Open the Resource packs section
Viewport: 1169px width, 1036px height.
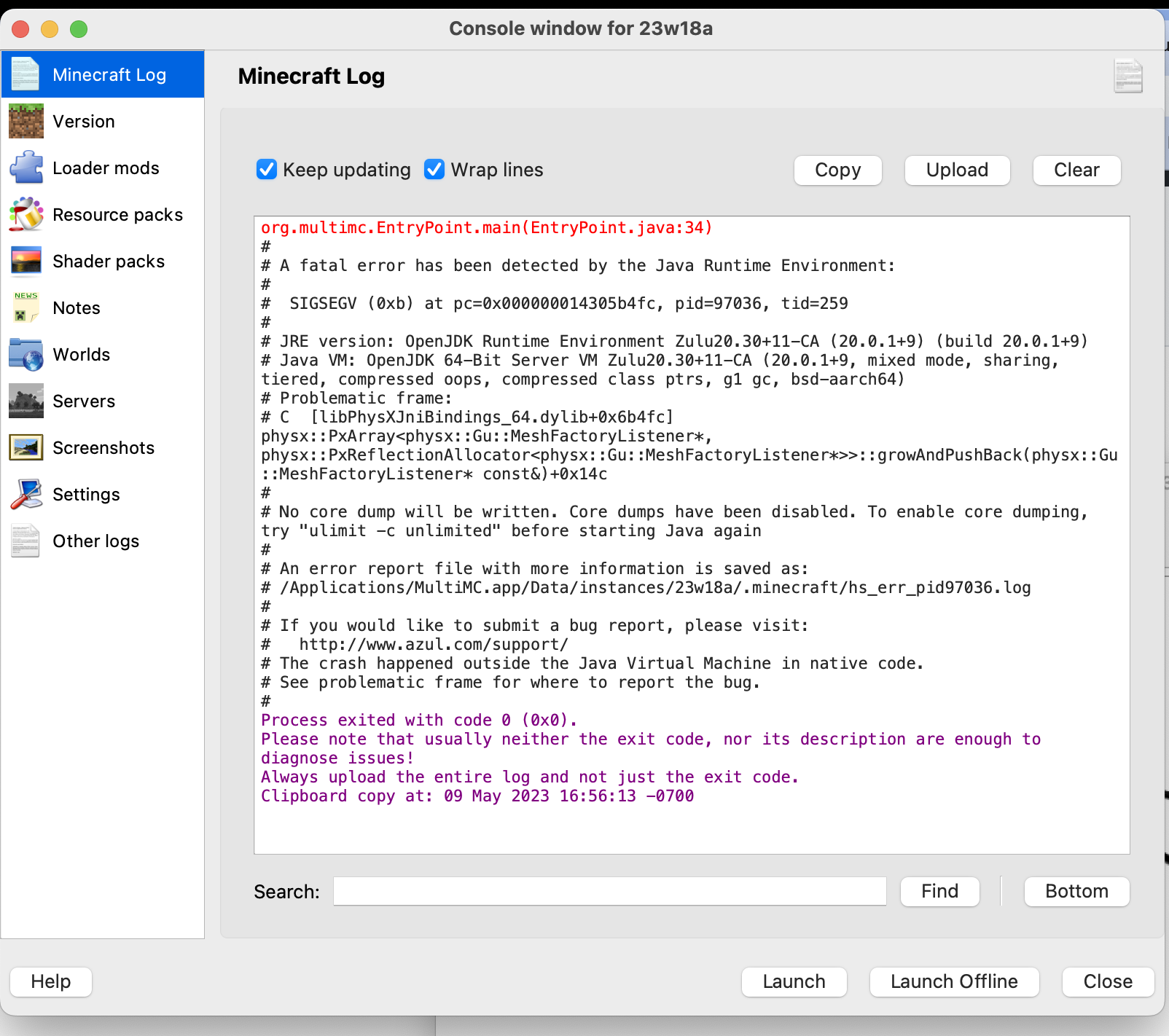click(117, 214)
